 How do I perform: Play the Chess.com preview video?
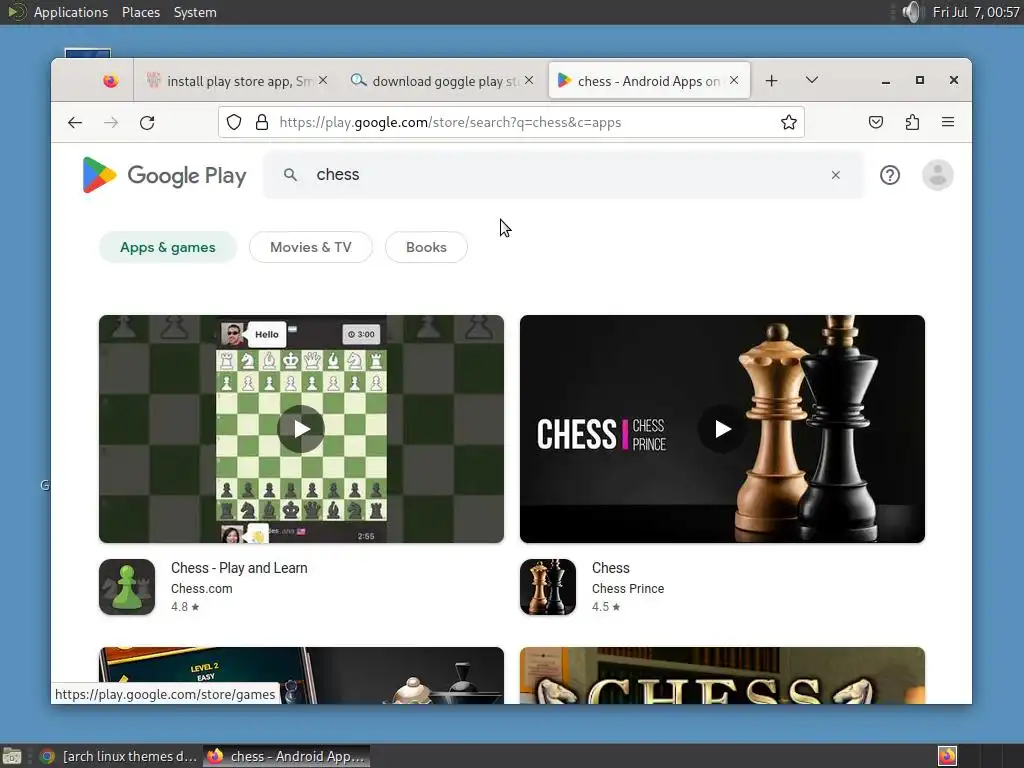[x=300, y=429]
